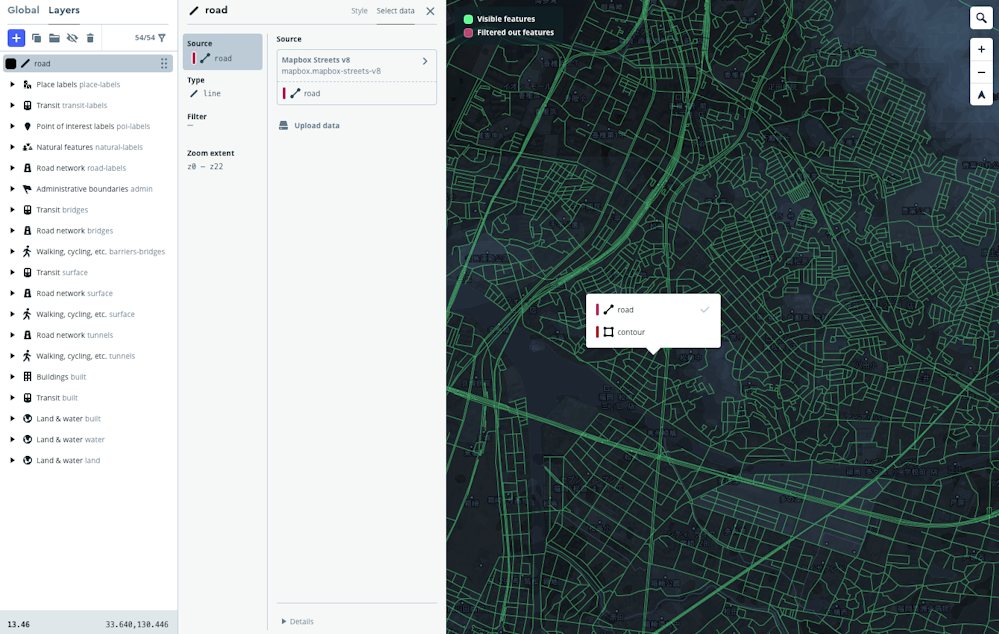The image size is (999, 634).
Task: Select the Transit bridges layer group
Action: pyautogui.click(x=88, y=210)
